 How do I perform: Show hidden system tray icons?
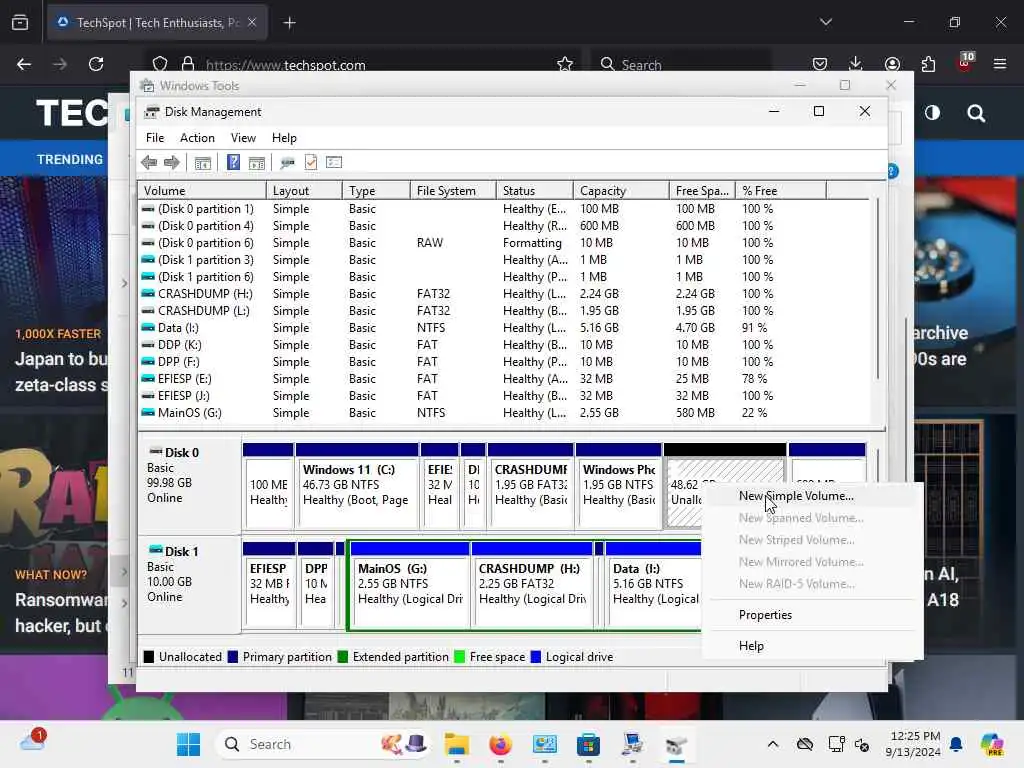[x=773, y=744]
